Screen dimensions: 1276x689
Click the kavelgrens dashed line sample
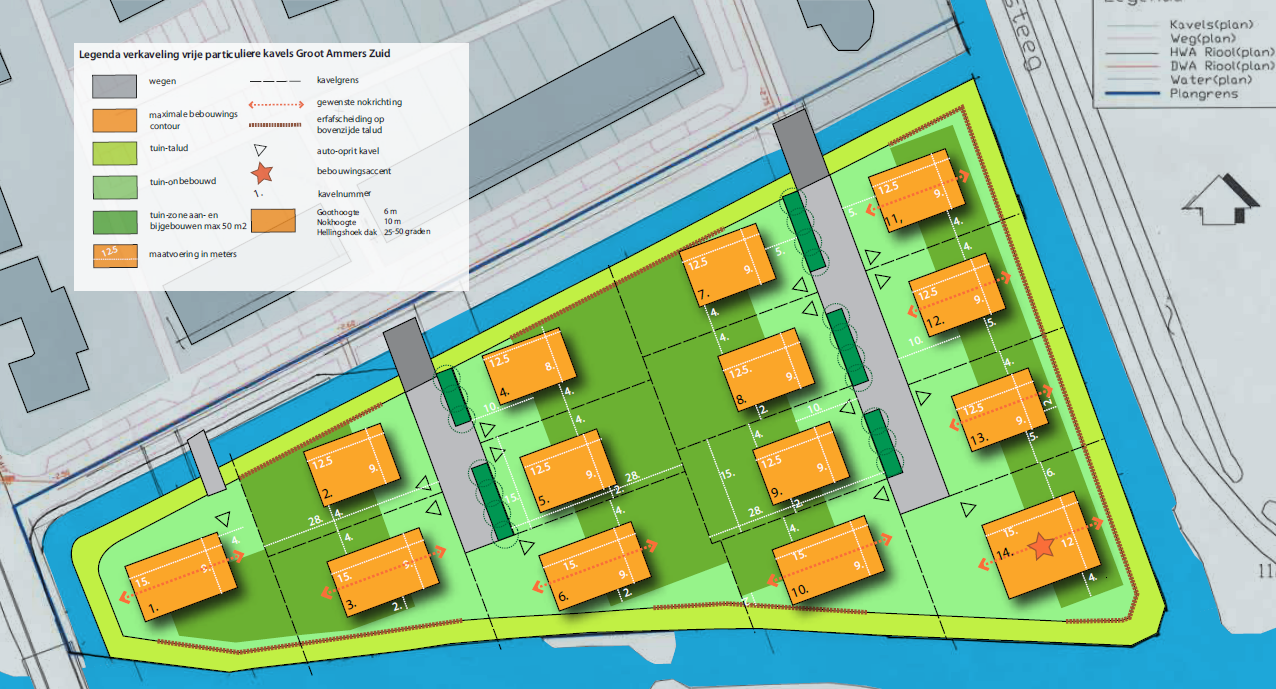click(273, 82)
